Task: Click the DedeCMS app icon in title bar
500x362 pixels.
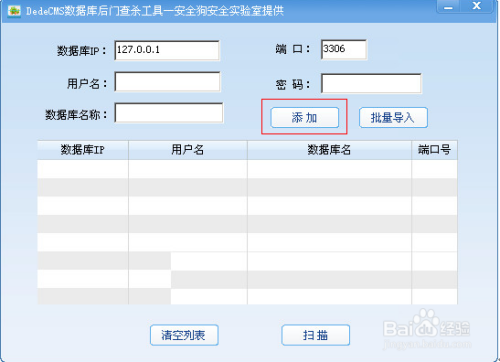Action: tap(14, 11)
